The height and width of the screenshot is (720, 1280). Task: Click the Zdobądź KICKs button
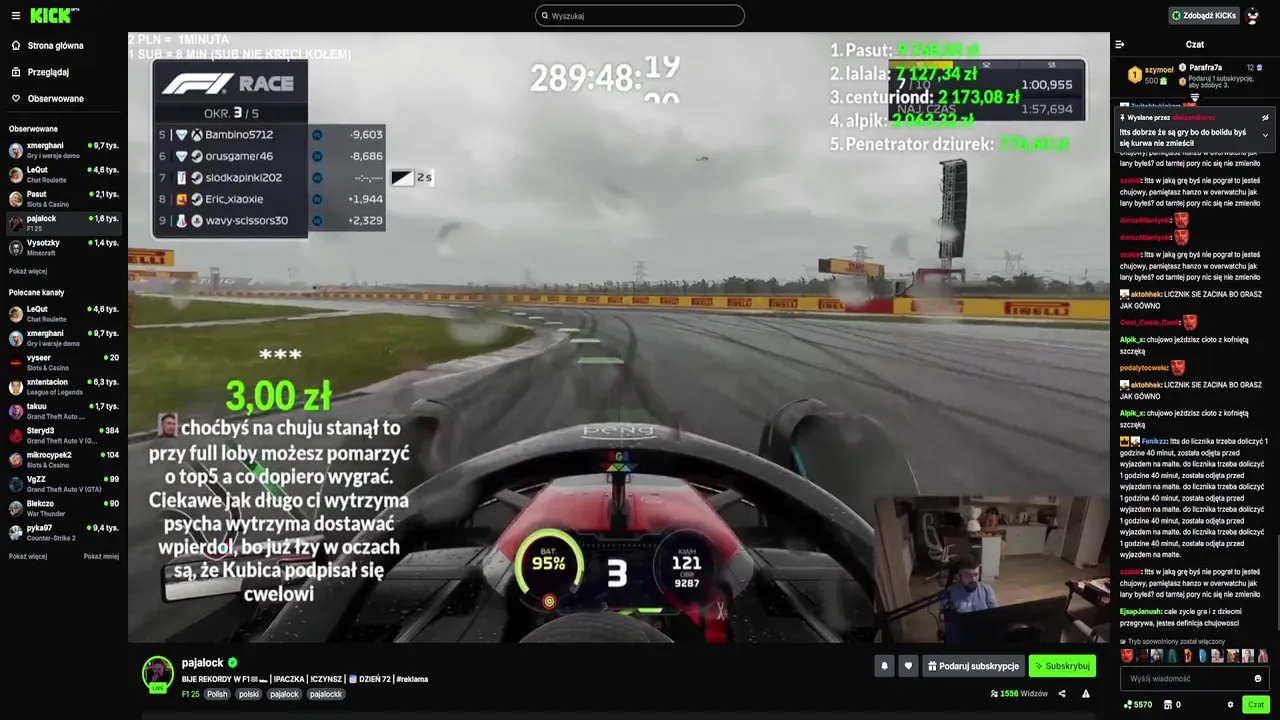pos(1204,16)
